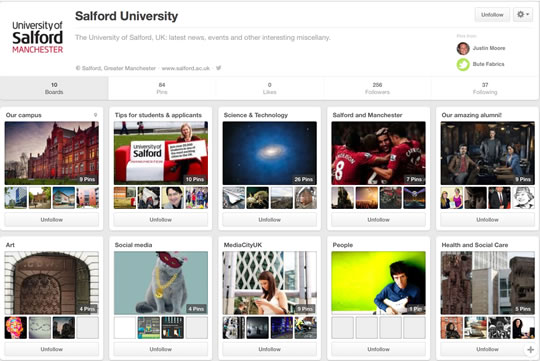Unfollow the People board

[378, 349]
